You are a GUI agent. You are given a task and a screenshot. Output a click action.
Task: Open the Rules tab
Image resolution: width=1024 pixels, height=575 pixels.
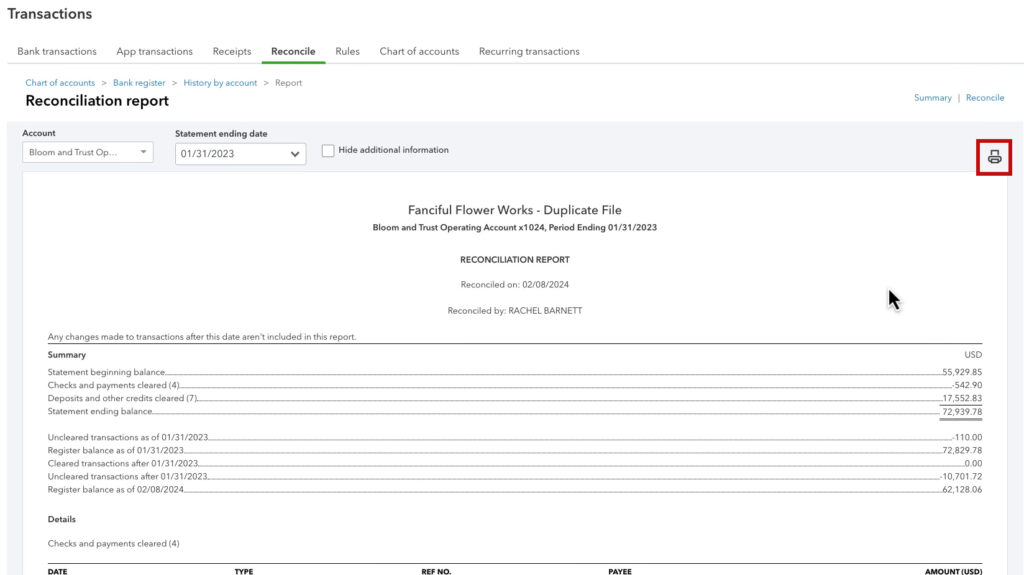347,52
